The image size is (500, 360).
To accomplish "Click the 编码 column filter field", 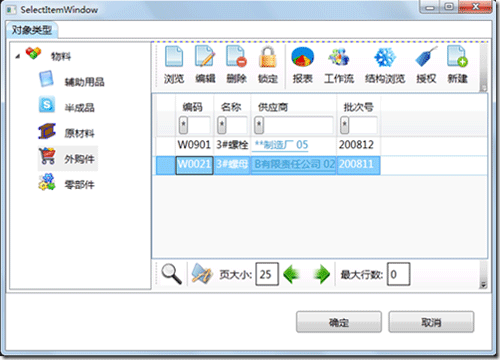I will point(199,125).
